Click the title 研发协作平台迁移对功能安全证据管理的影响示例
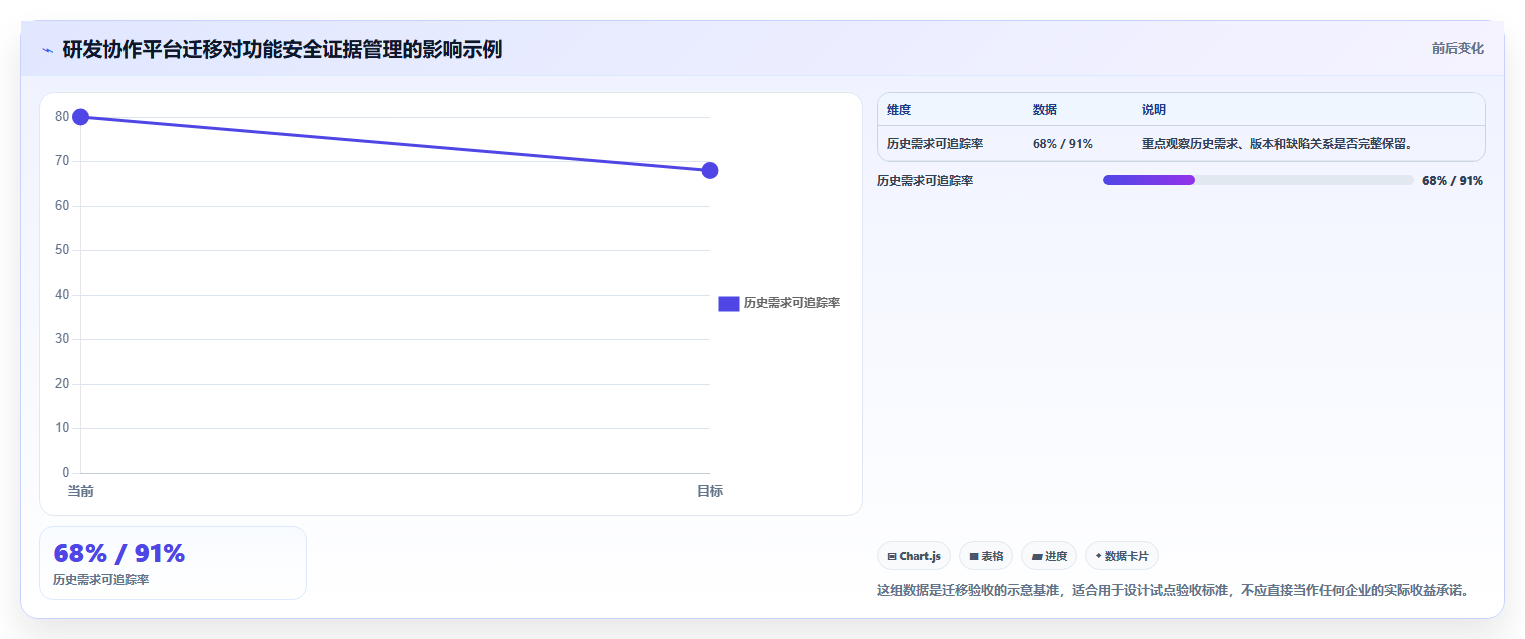The height and width of the screenshot is (639, 1525). coord(282,49)
